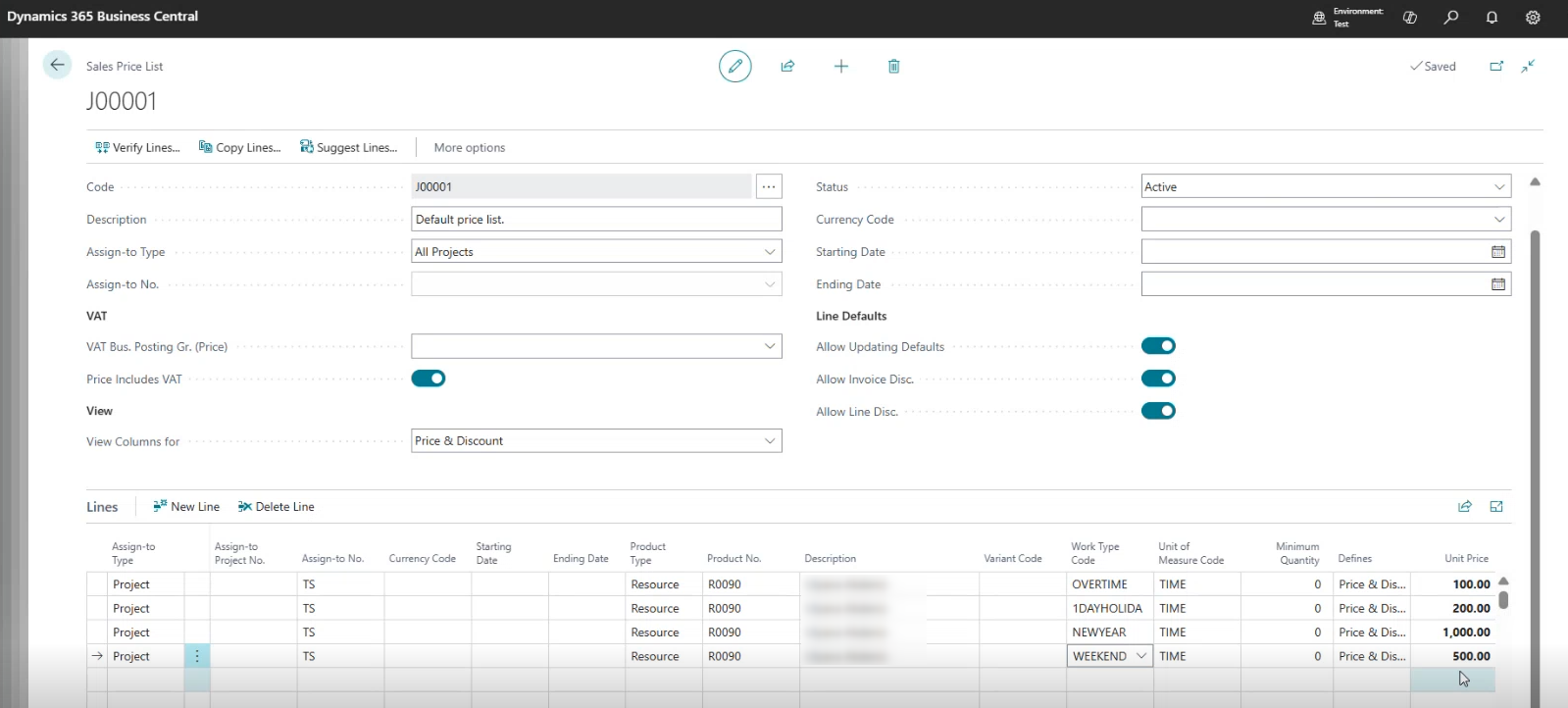
Task: Open the settings gear
Action: click(x=1533, y=17)
